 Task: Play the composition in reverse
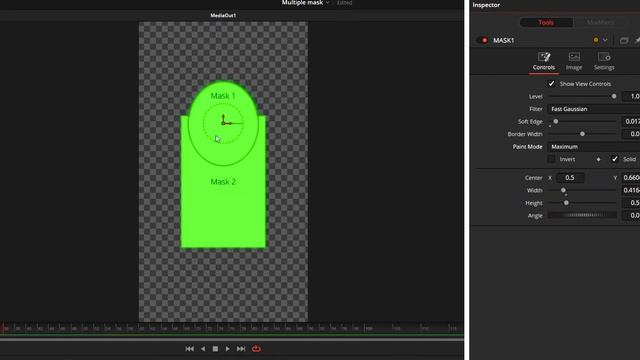(x=203, y=349)
